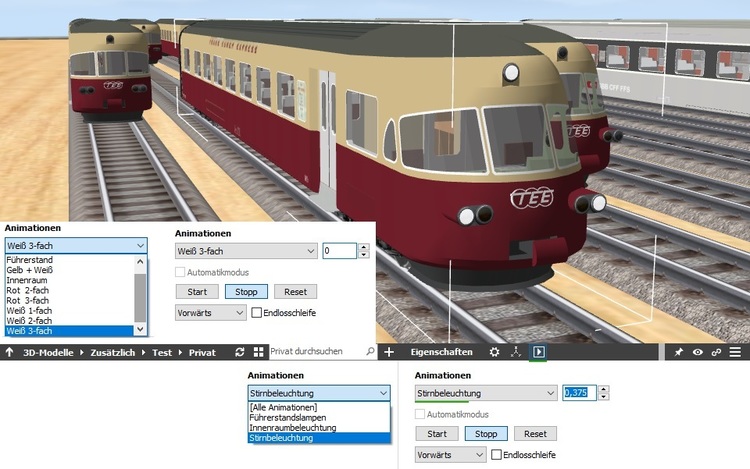Click the refresh catalog icon
Screen dimensions: 750x469
[x=240, y=352]
